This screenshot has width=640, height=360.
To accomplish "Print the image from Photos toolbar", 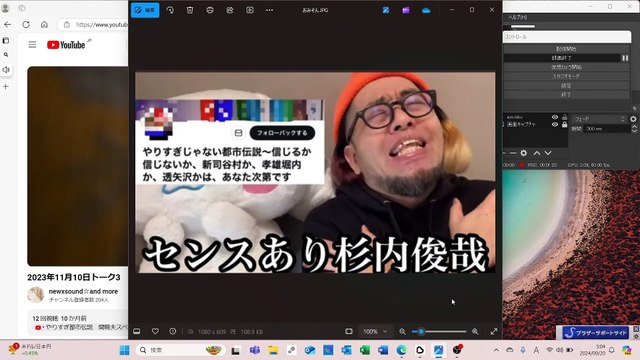I will [x=210, y=10].
